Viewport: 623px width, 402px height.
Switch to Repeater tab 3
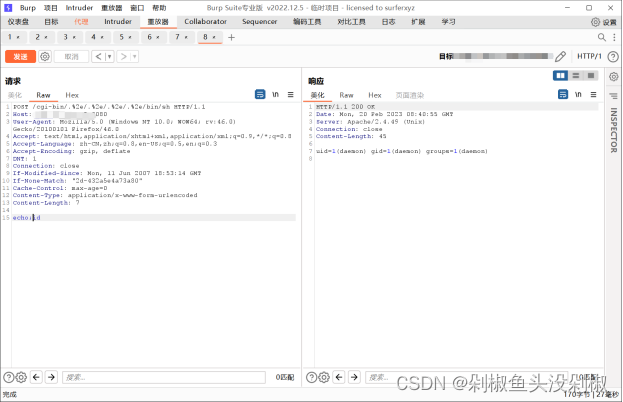tap(66, 37)
